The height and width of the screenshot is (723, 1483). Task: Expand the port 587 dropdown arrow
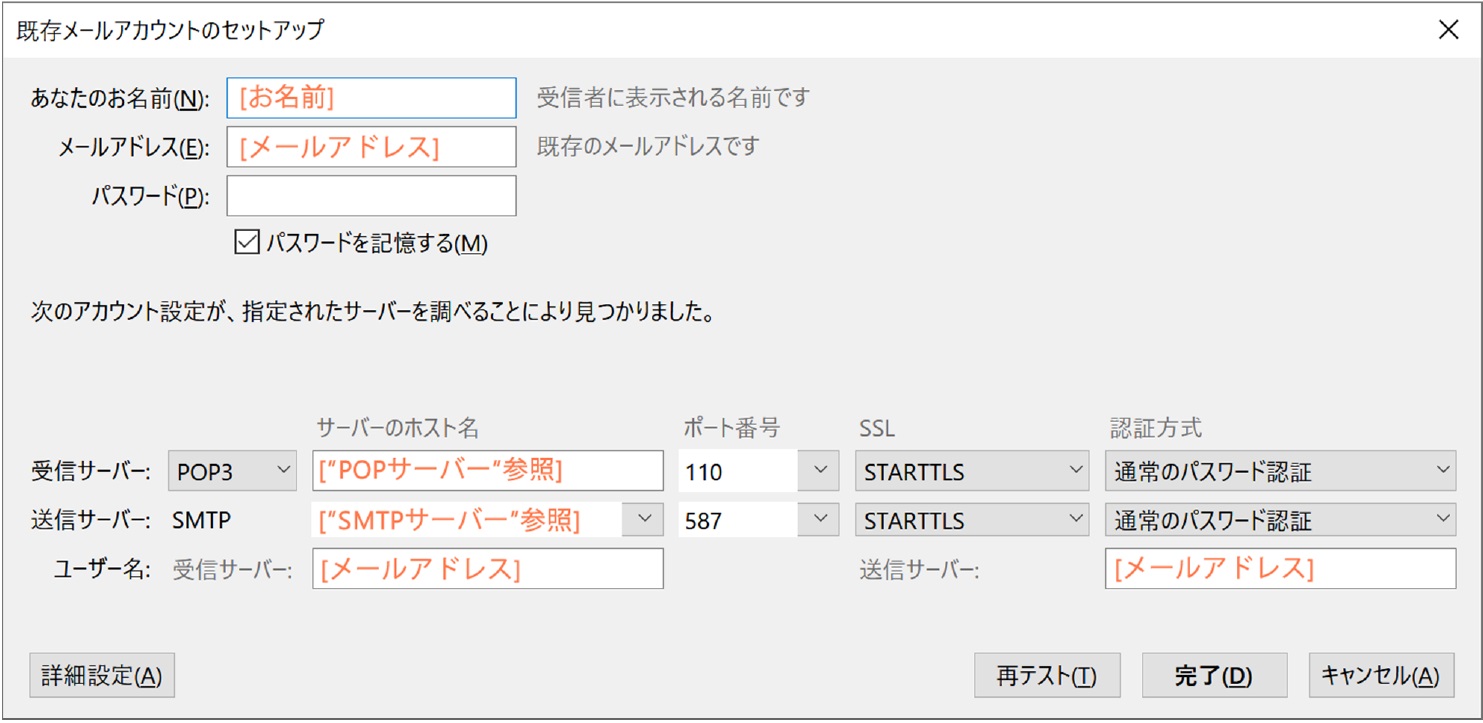coord(820,519)
